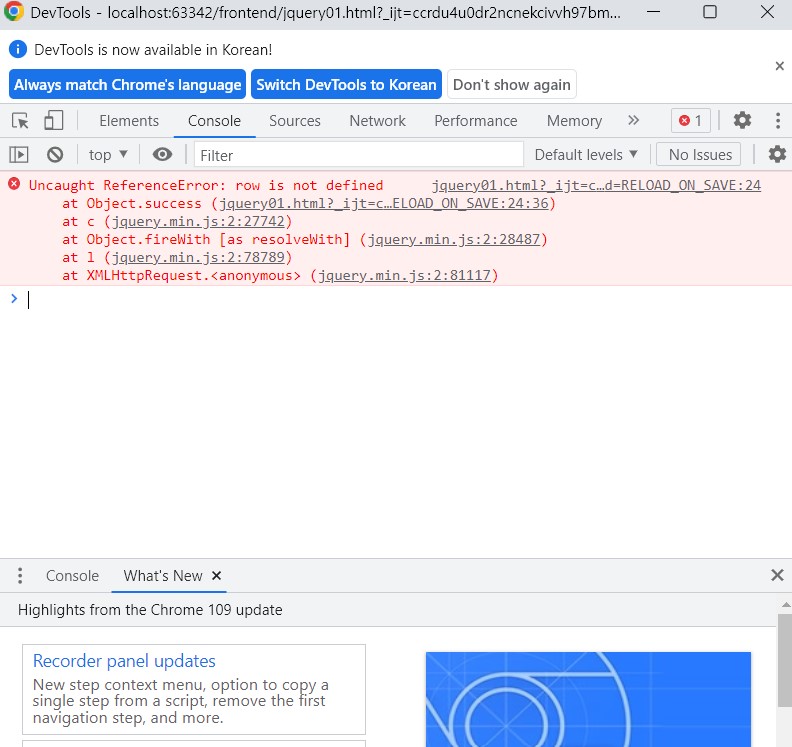Click the blue info icon in infobar
Screen dimensions: 792x747
tap(18, 49)
